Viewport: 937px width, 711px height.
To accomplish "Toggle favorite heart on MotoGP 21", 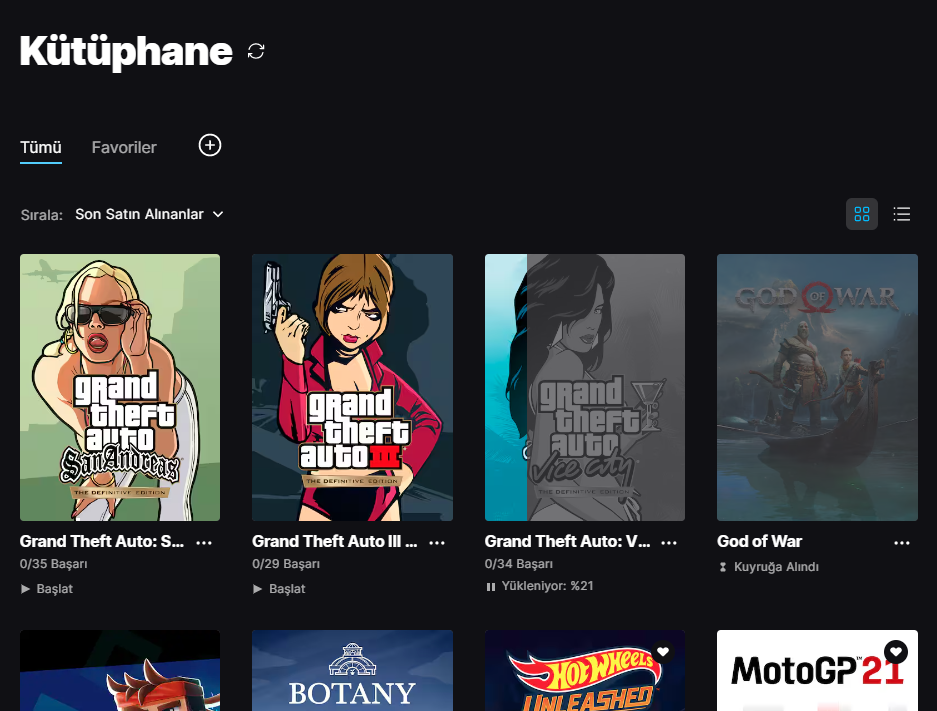I will click(896, 651).
